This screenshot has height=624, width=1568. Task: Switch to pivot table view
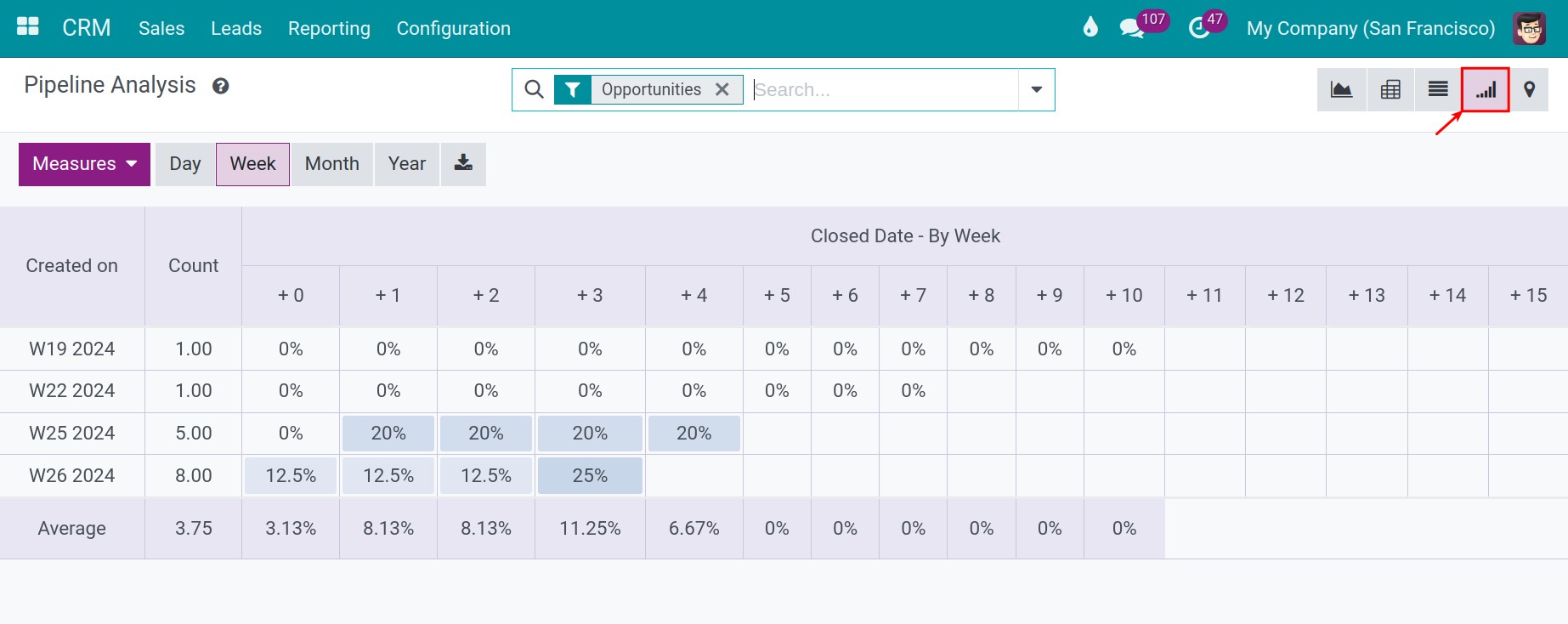[1390, 89]
